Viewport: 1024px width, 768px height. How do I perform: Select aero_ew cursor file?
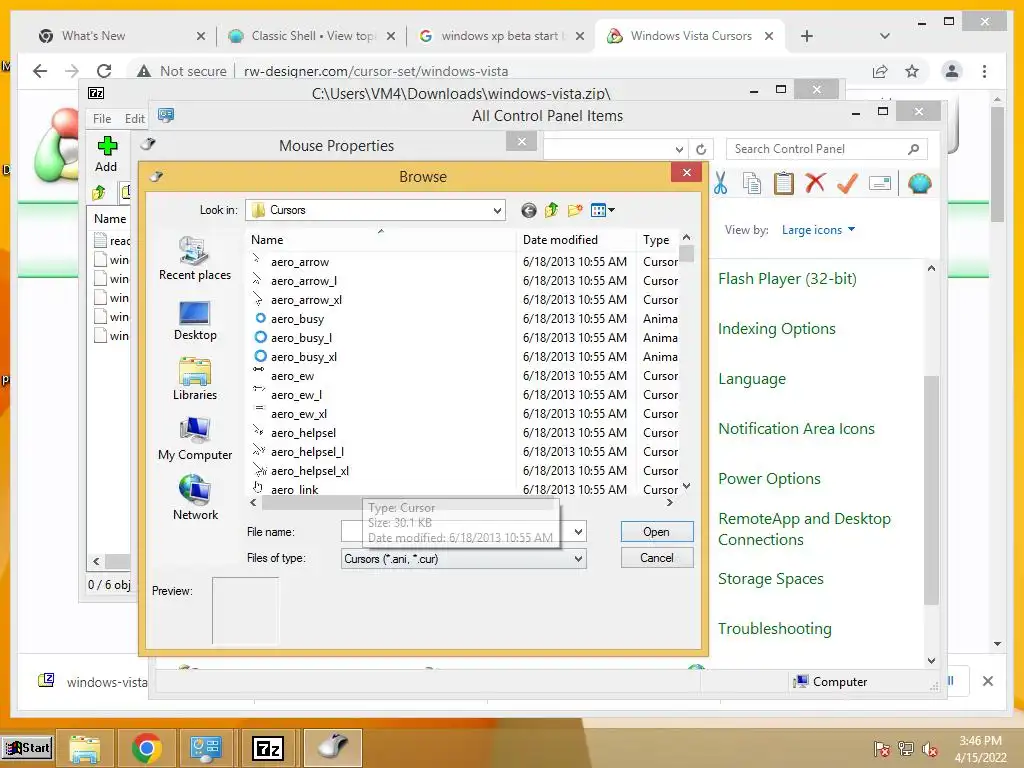tap(292, 376)
